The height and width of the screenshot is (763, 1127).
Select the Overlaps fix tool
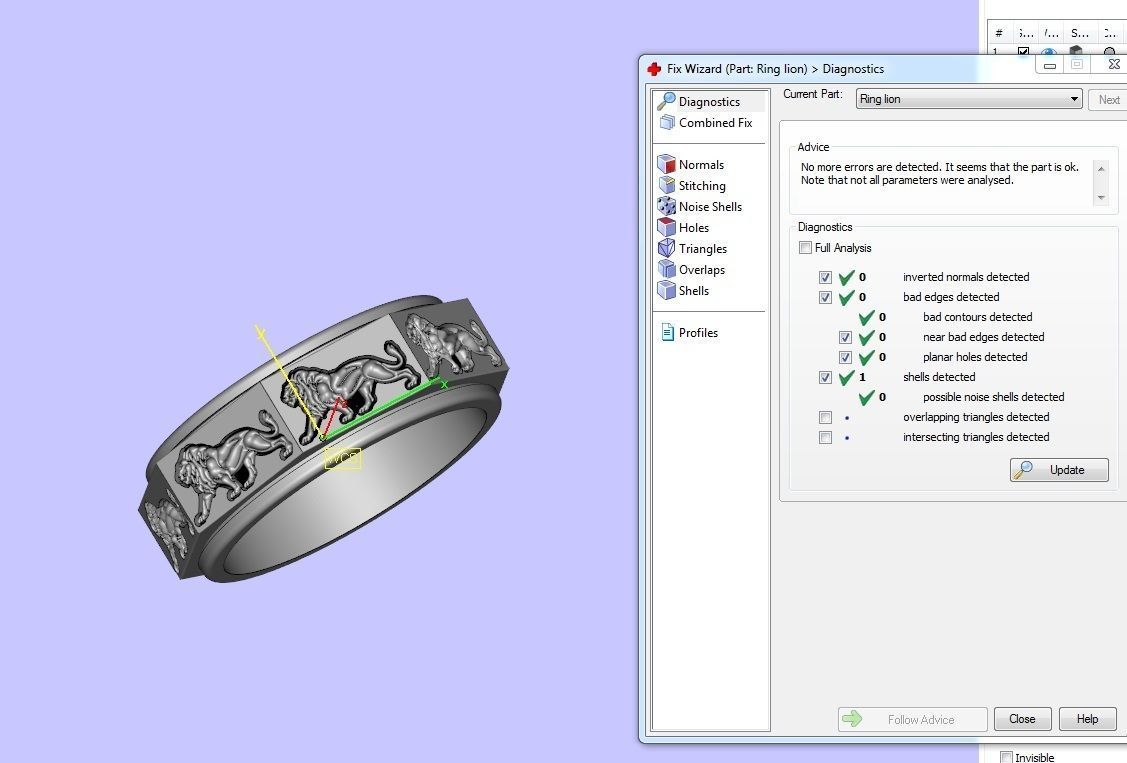(692, 269)
